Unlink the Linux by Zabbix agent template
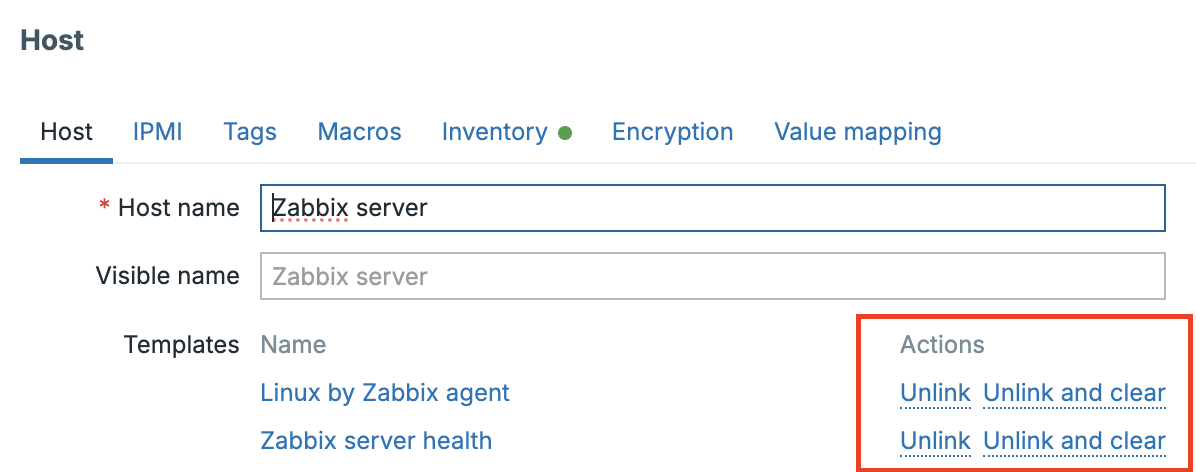 point(935,393)
